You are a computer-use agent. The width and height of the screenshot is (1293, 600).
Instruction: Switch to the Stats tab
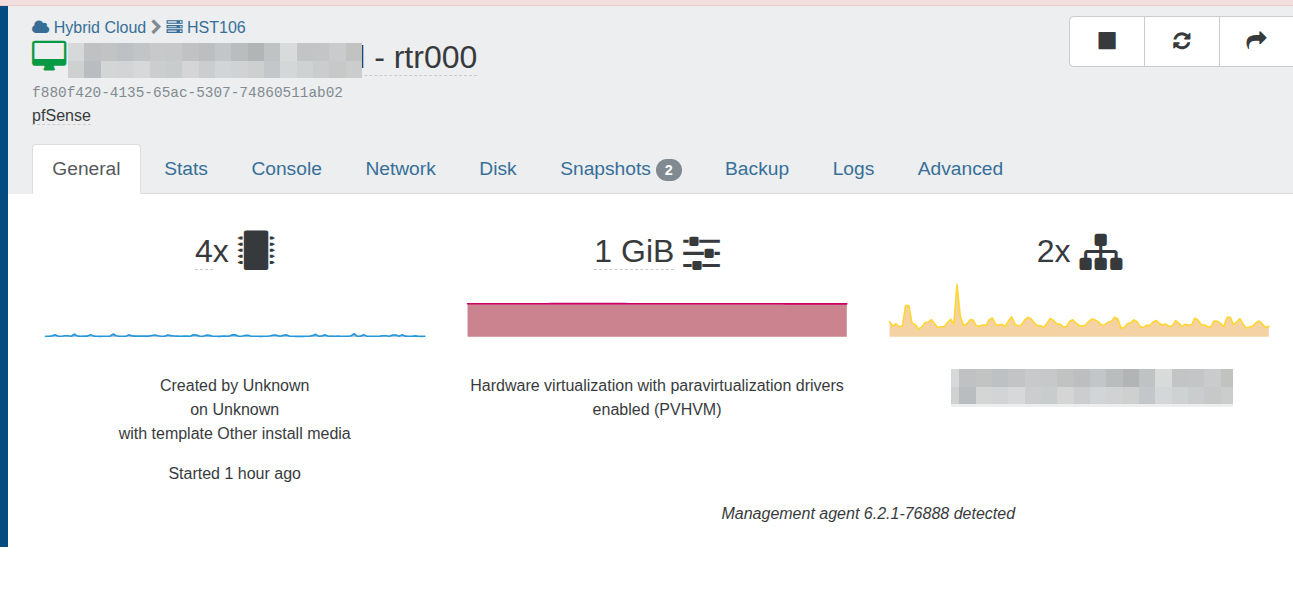pos(186,169)
